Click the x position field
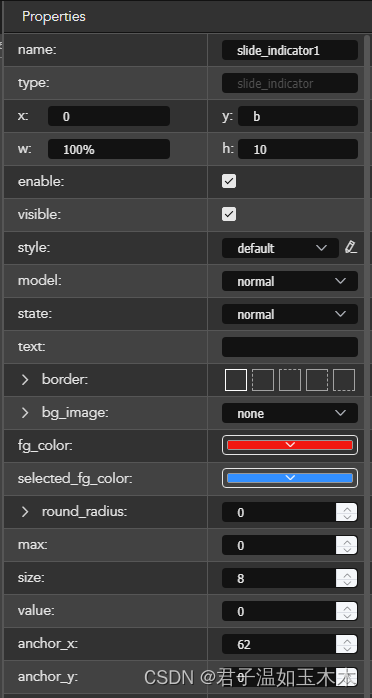The height and width of the screenshot is (698, 372). point(109,116)
